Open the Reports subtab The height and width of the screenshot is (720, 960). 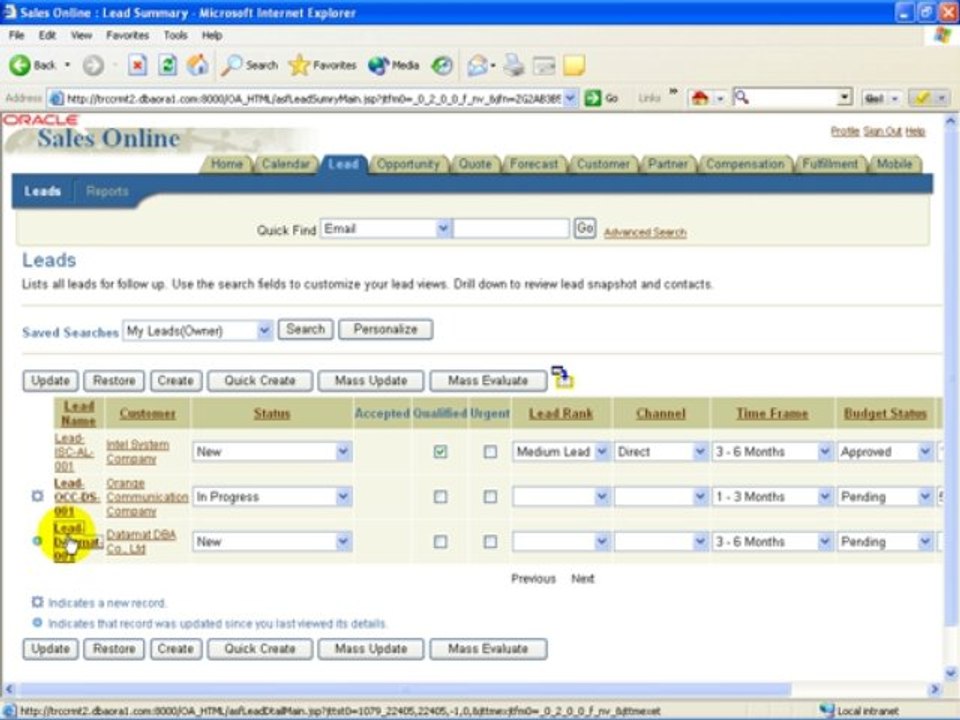(107, 192)
